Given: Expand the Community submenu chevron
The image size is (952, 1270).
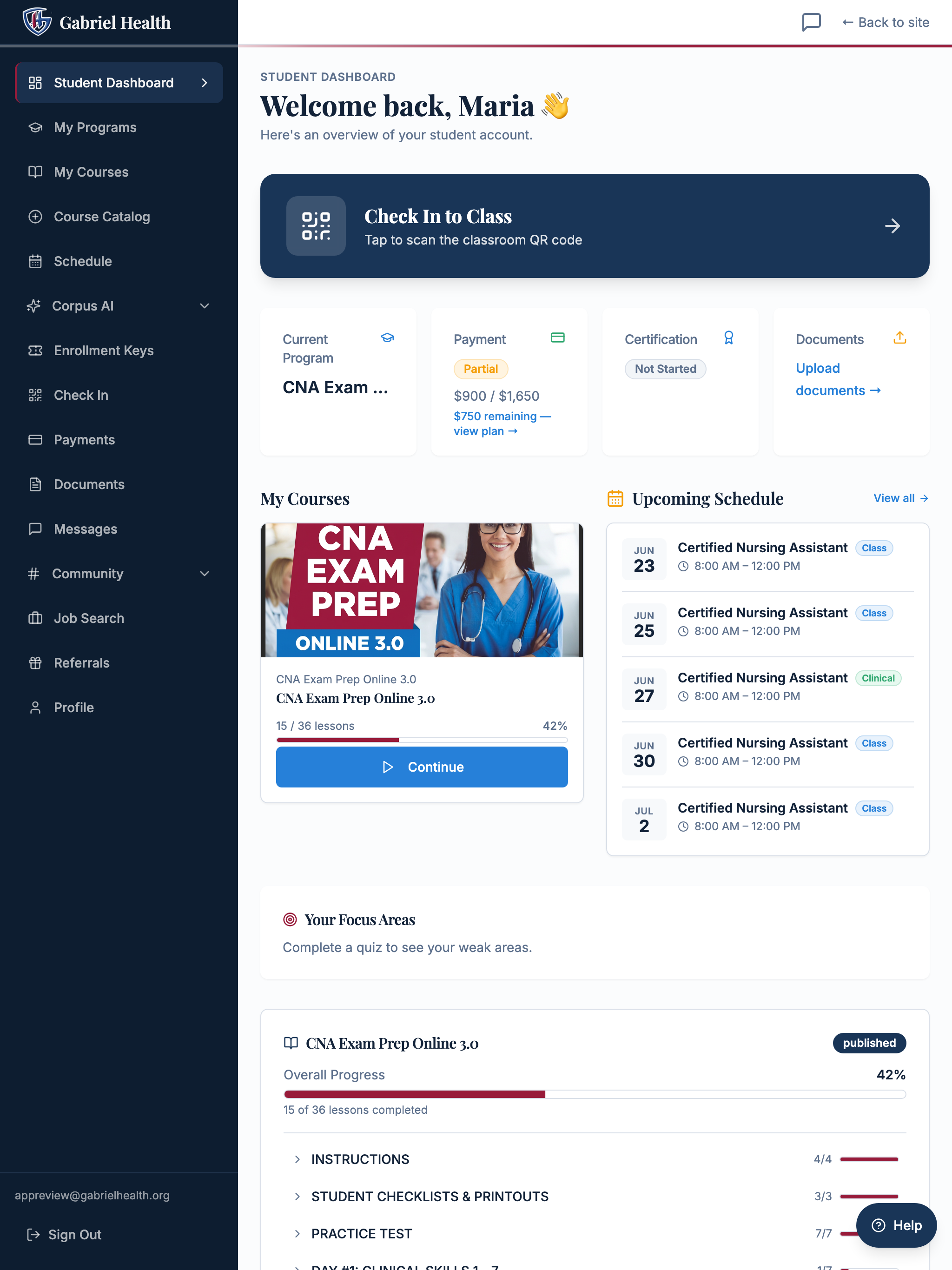Looking at the screenshot, I should 205,574.
